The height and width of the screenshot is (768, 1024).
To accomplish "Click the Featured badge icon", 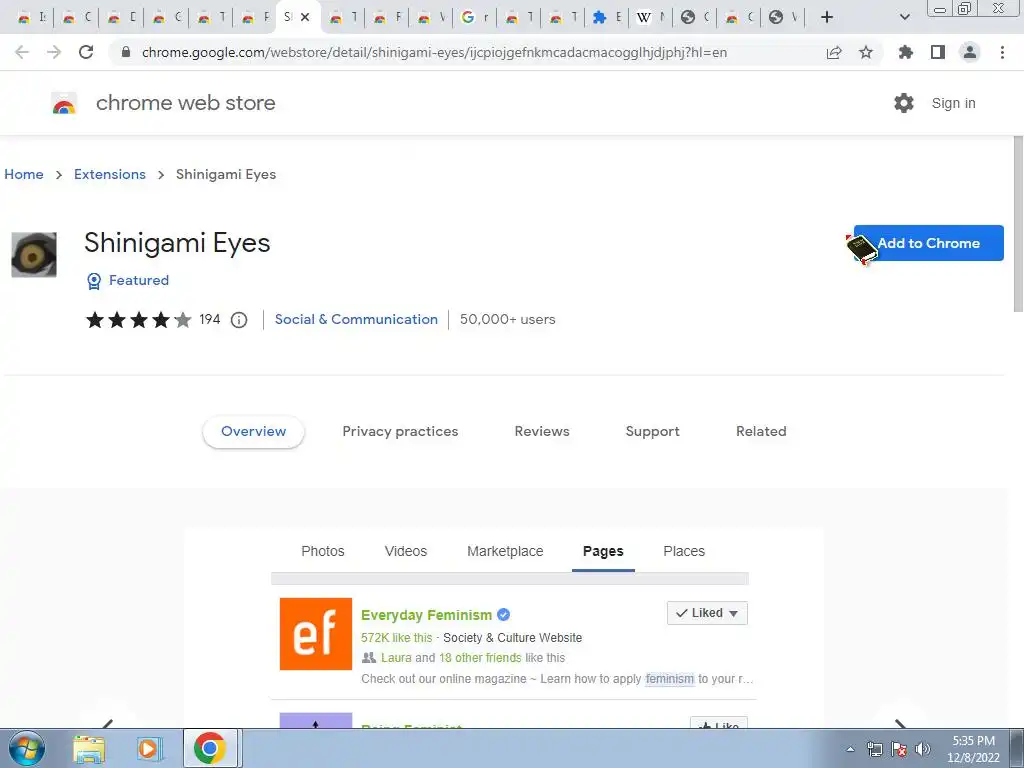I will point(94,281).
